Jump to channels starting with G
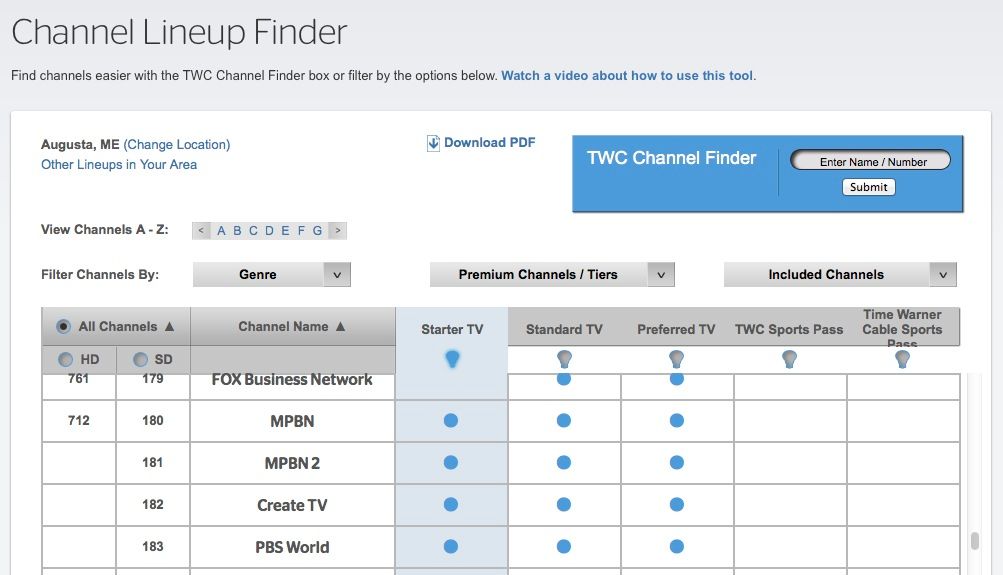Screen dimensions: 1003x575 [317, 230]
